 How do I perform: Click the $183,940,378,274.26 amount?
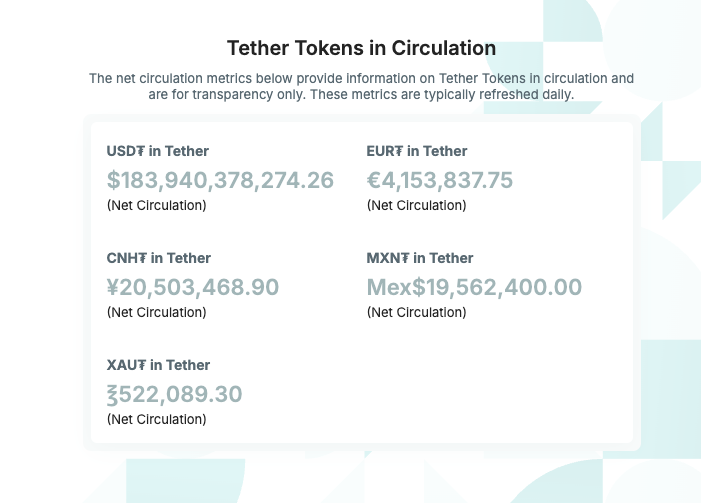(x=220, y=180)
